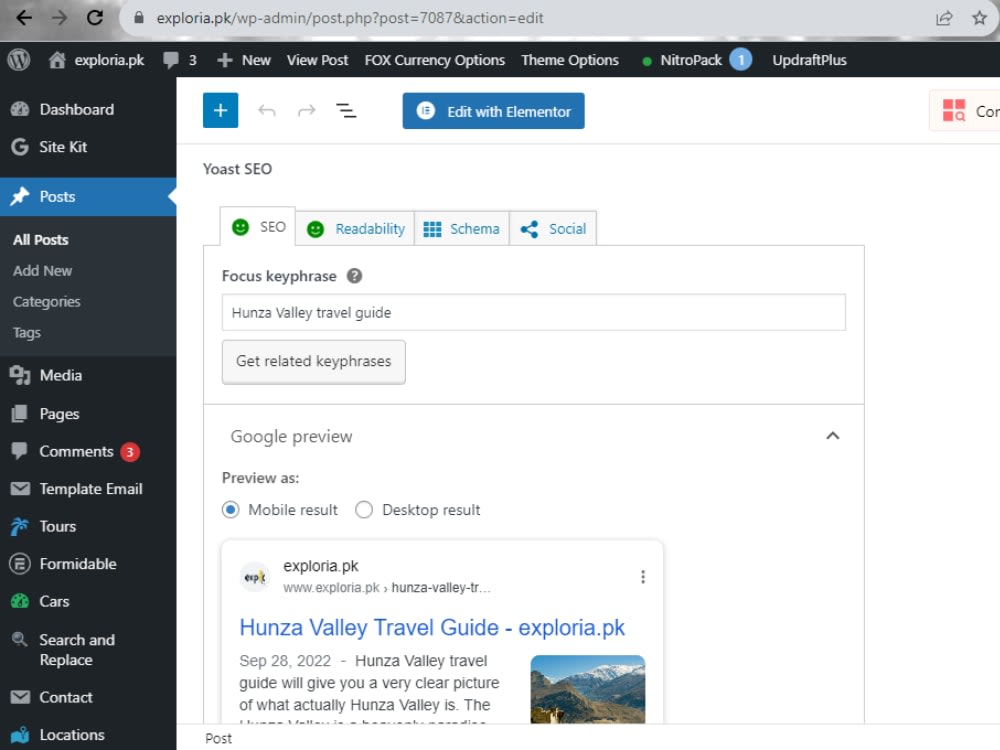
Task: Click the Hunza Valley Travel Guide preview title
Action: coord(432,628)
